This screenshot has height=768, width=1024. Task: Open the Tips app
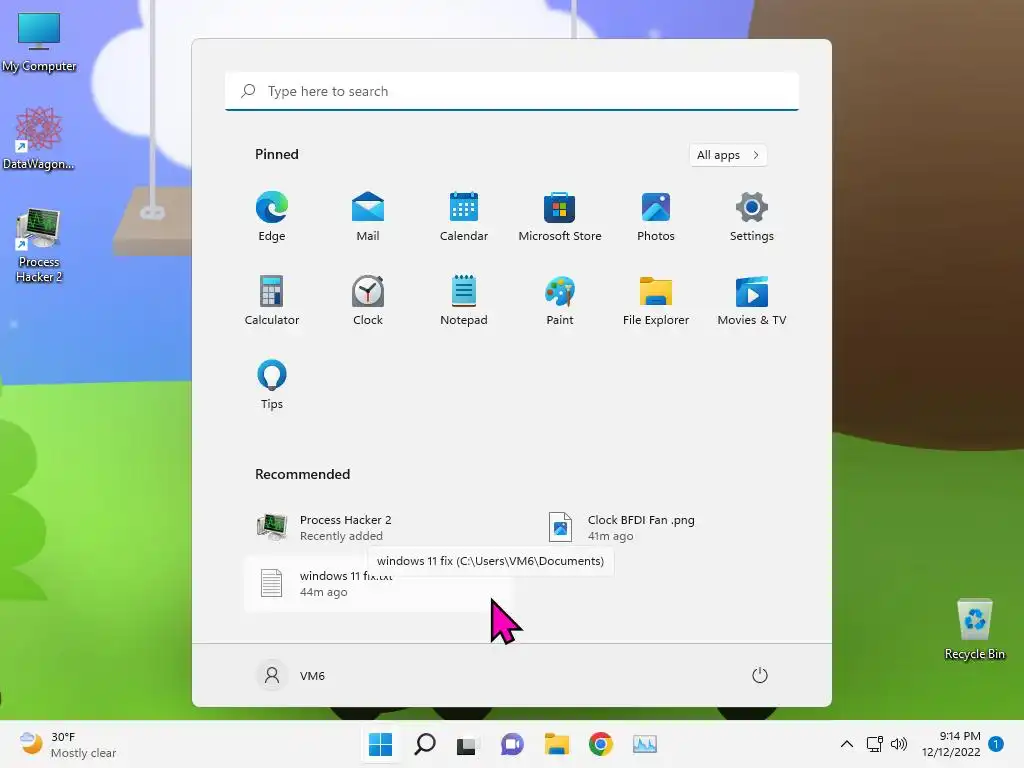[x=272, y=385]
